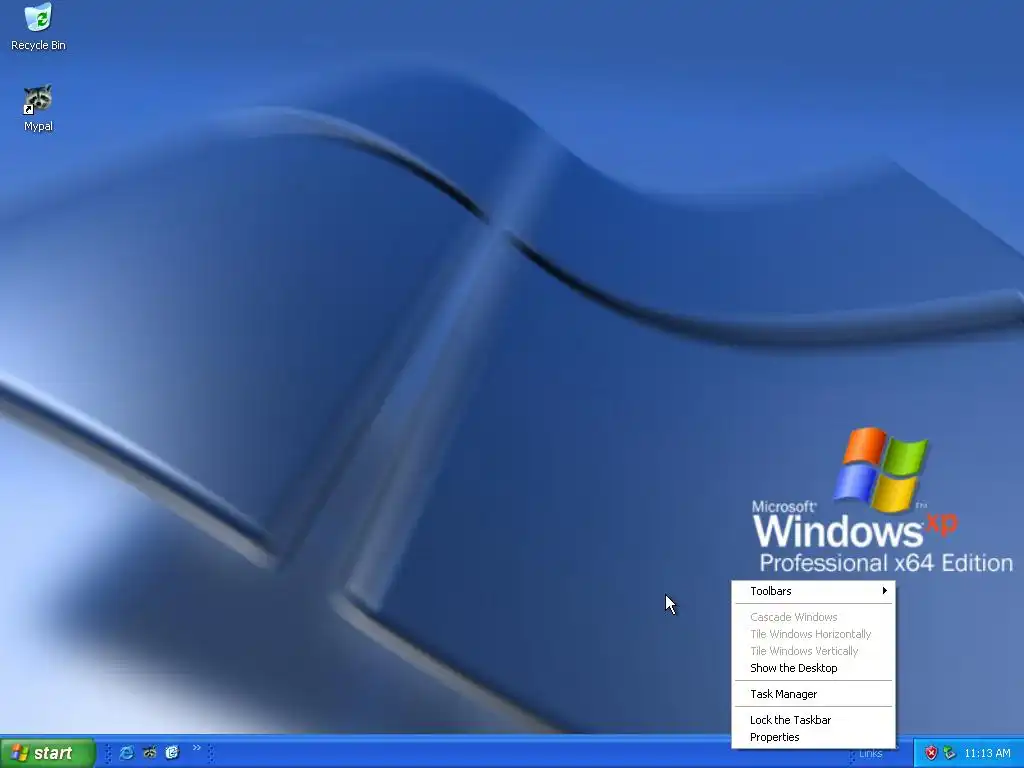The height and width of the screenshot is (768, 1024).
Task: Click the Links toolbar label on taskbar
Action: click(871, 754)
